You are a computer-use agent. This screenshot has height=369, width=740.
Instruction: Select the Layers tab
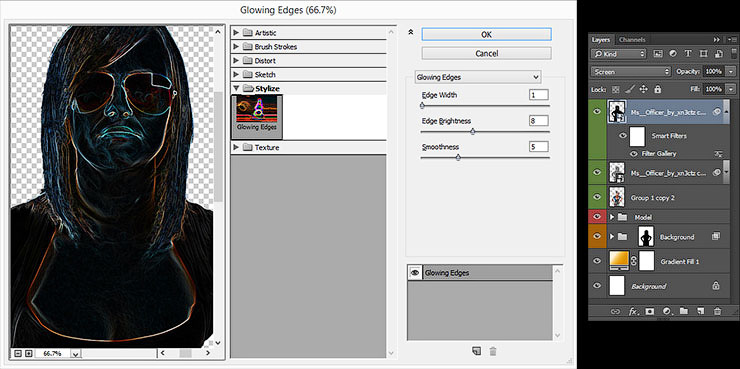601,40
